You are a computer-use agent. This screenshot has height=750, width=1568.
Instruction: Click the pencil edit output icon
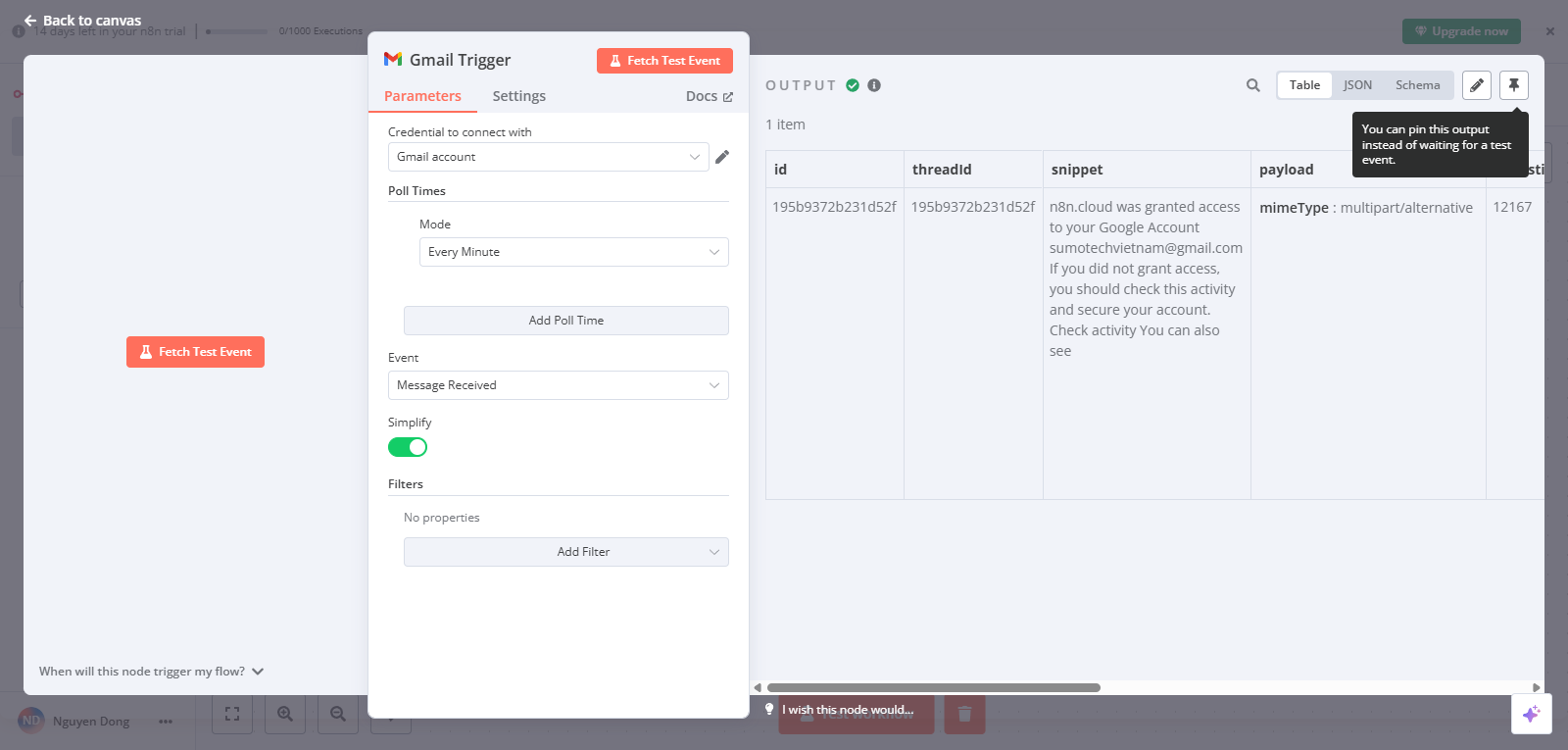(x=1476, y=85)
